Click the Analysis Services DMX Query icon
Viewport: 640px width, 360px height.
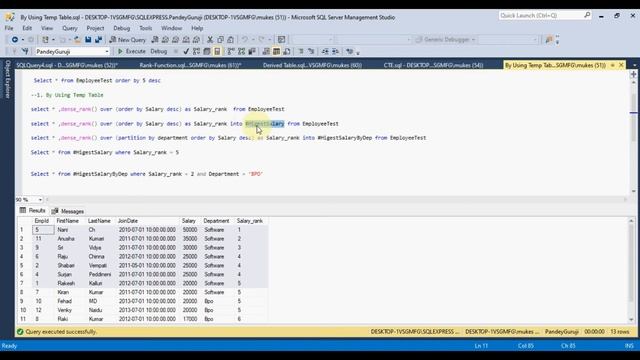pos(176,40)
